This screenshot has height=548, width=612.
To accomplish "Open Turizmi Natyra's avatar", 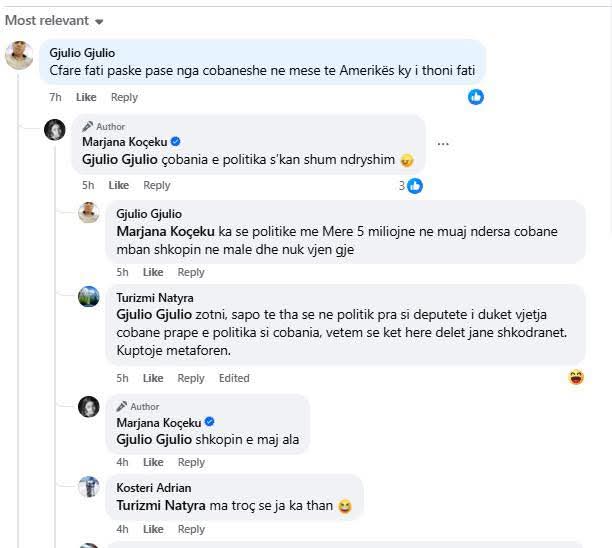I will (x=89, y=297).
